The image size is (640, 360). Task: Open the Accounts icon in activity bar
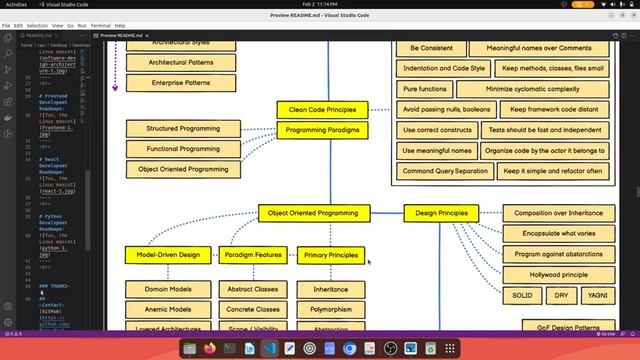click(x=8, y=307)
